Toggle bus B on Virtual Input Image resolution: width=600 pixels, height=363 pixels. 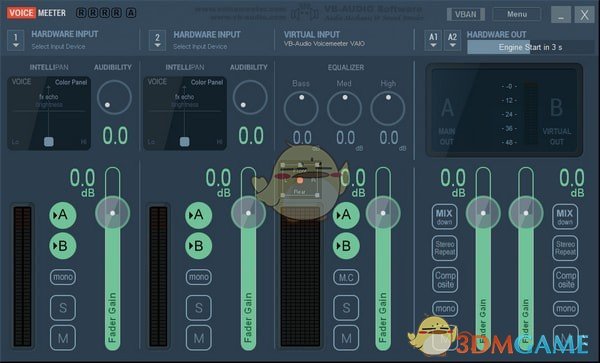pyautogui.click(x=346, y=246)
